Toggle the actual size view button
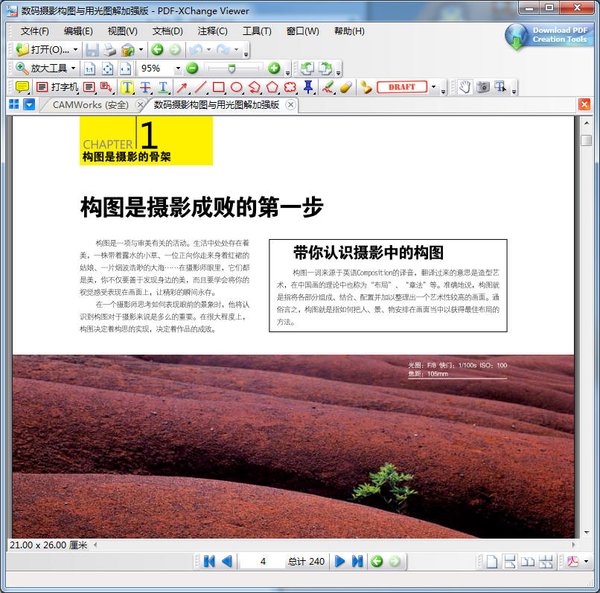The image size is (600, 593). [89, 68]
